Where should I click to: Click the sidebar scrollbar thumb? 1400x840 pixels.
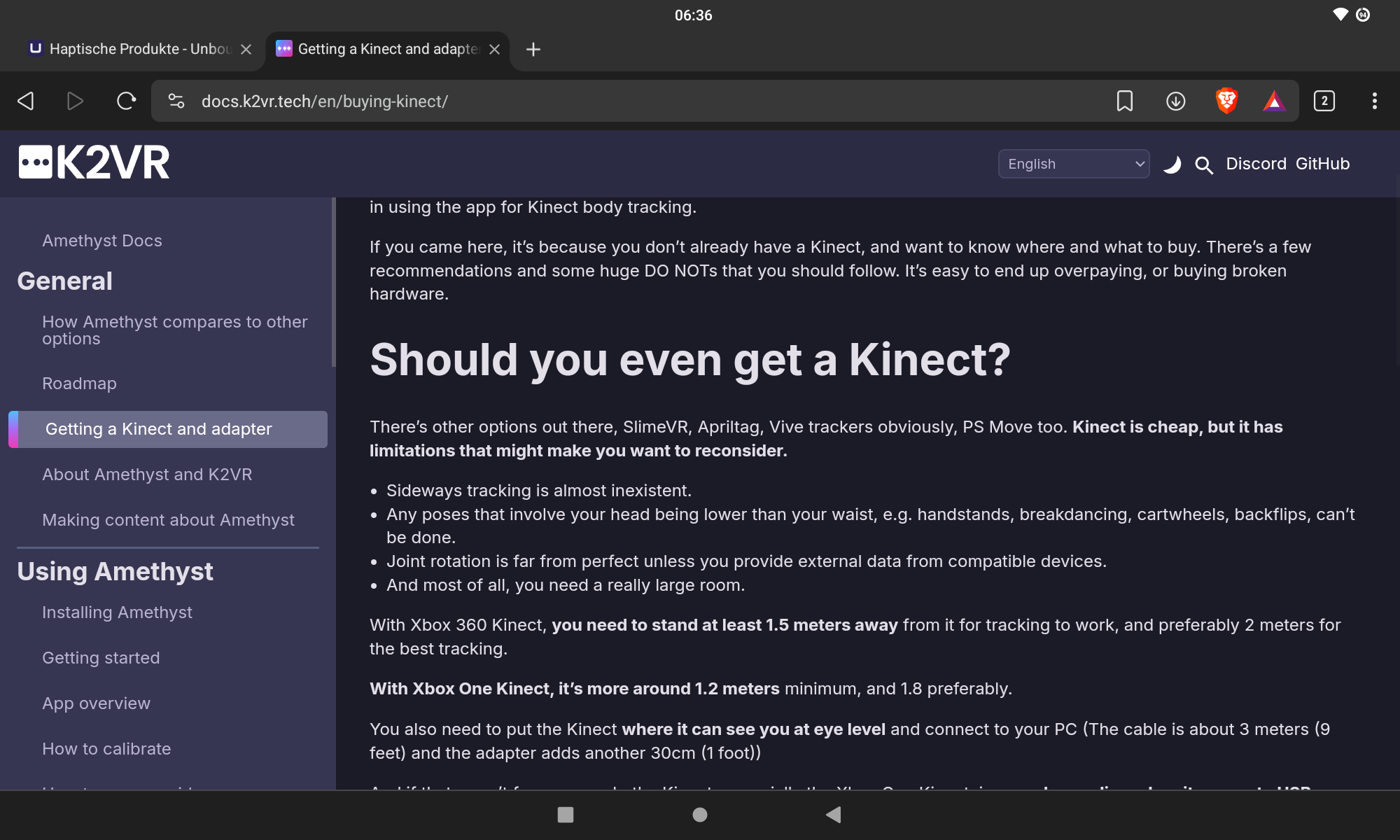[x=333, y=281]
